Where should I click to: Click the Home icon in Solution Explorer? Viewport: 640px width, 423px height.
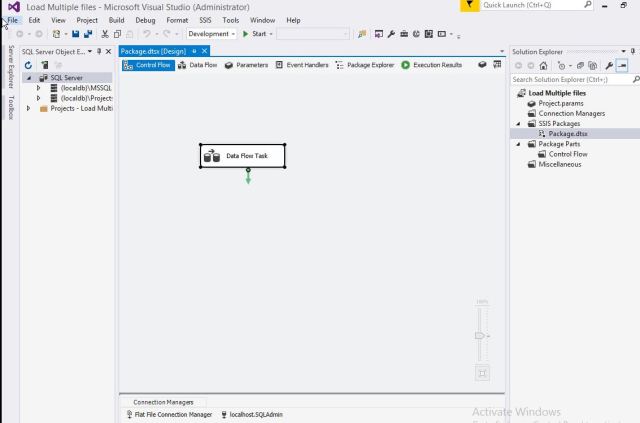[x=543, y=65]
